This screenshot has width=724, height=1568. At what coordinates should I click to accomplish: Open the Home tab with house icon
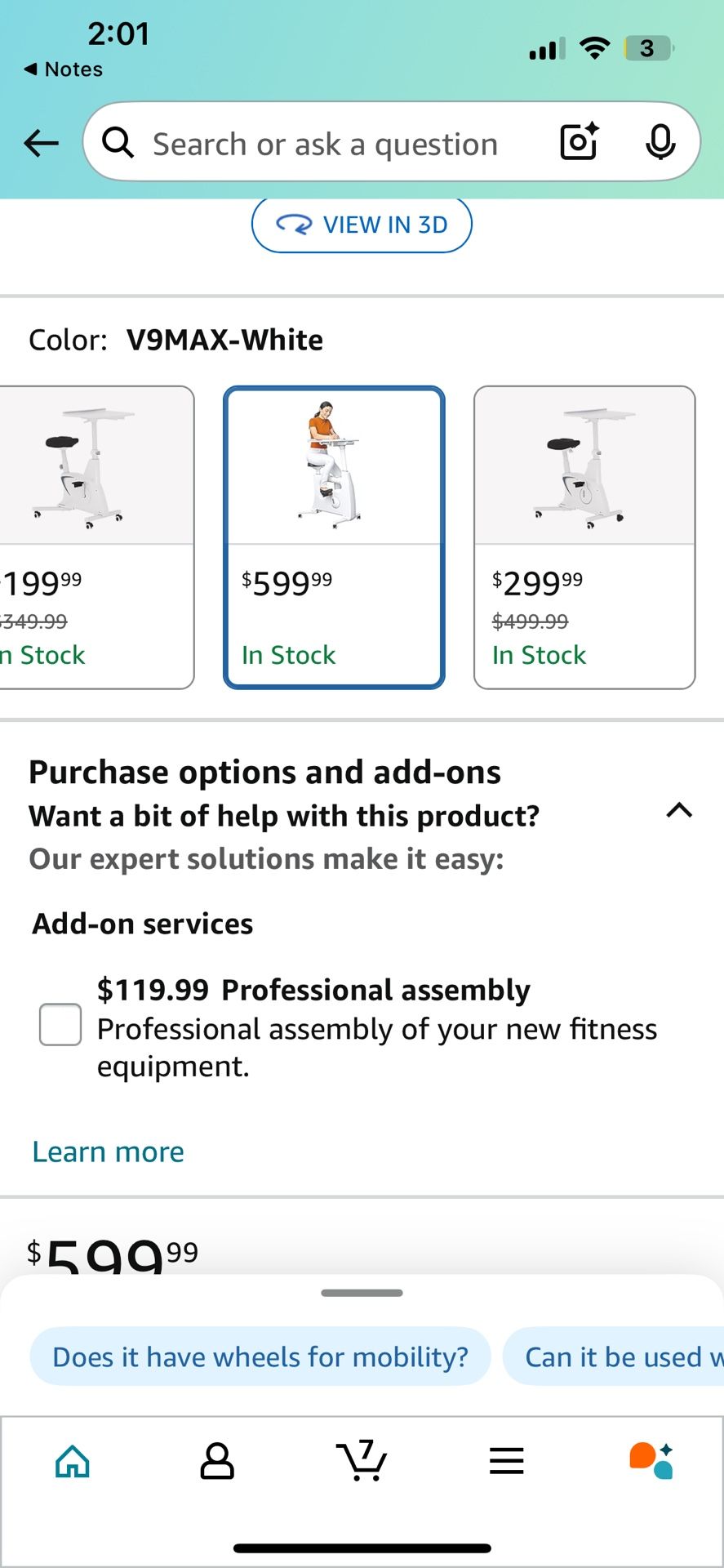pyautogui.click(x=72, y=1461)
